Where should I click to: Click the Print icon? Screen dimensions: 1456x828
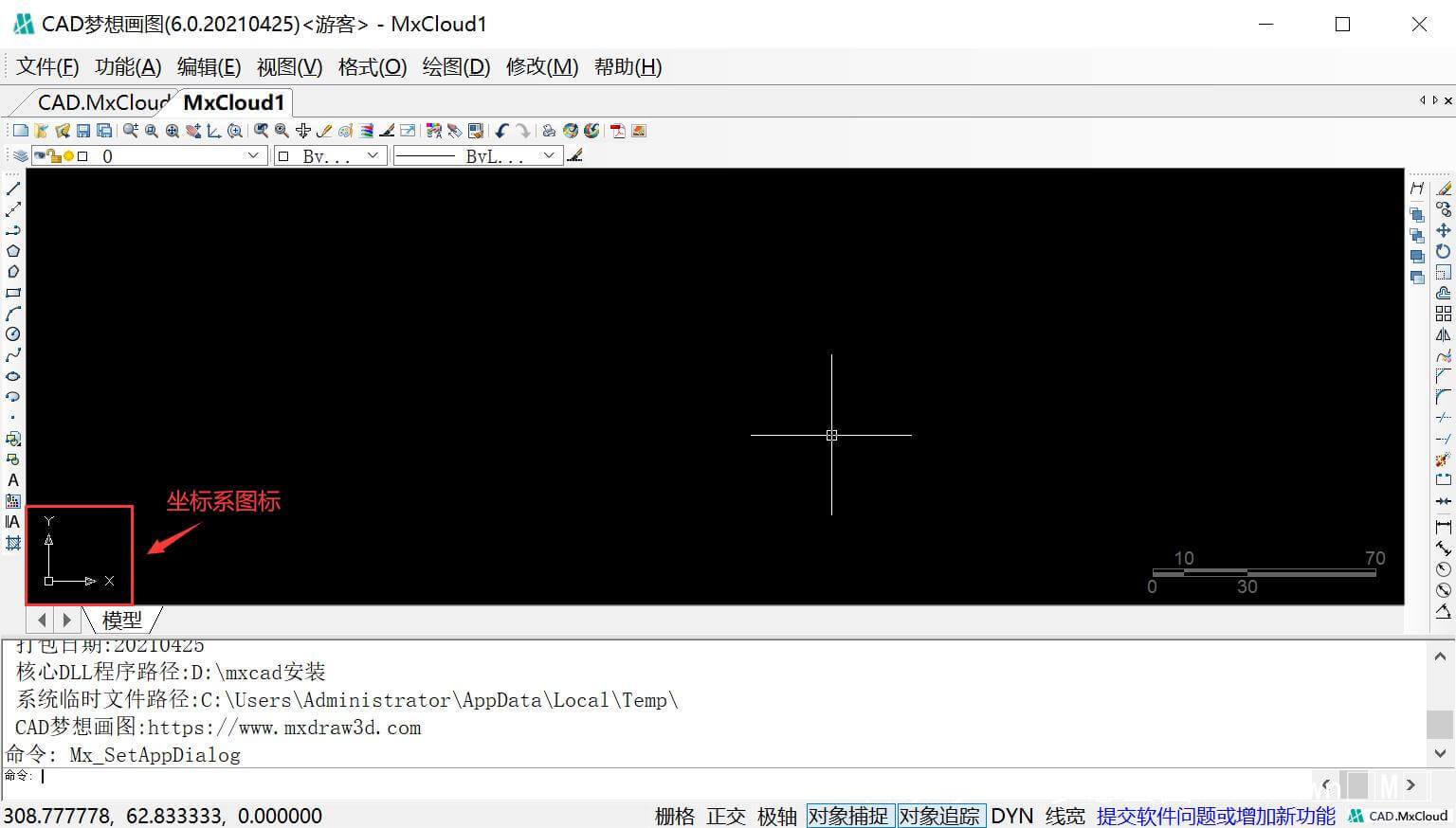pyautogui.click(x=549, y=131)
